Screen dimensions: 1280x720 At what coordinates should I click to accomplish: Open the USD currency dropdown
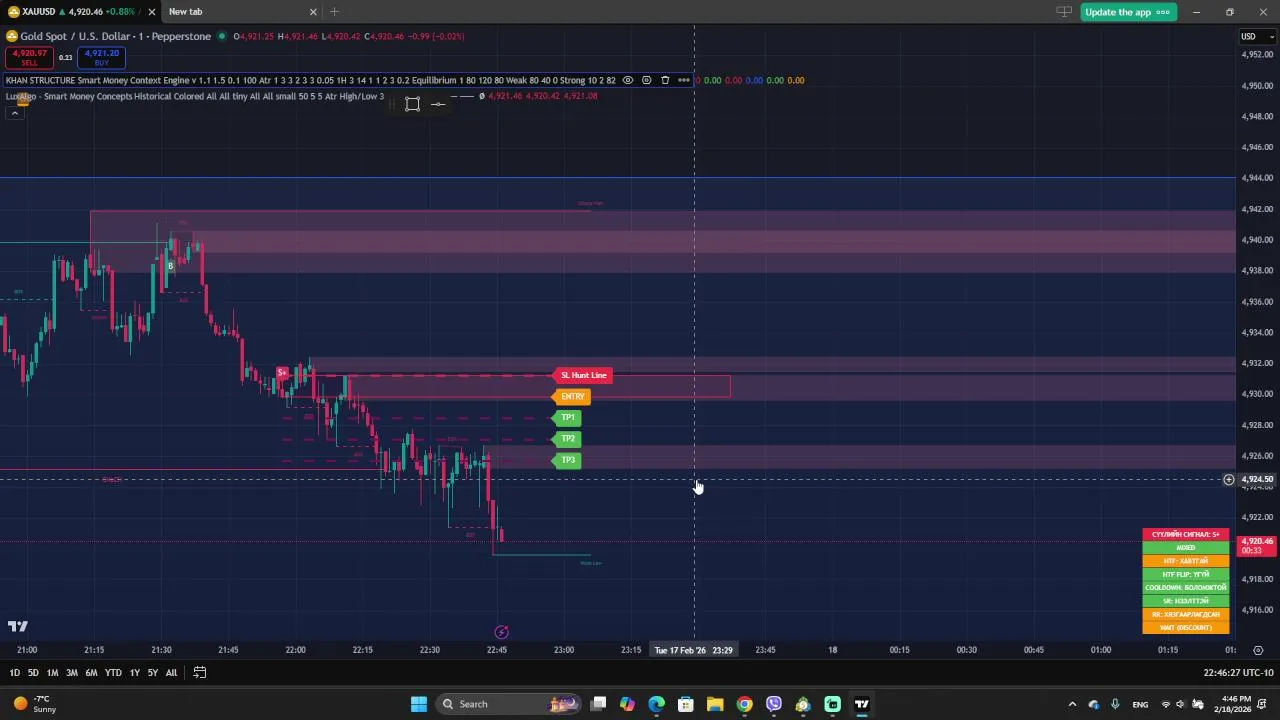1258,37
